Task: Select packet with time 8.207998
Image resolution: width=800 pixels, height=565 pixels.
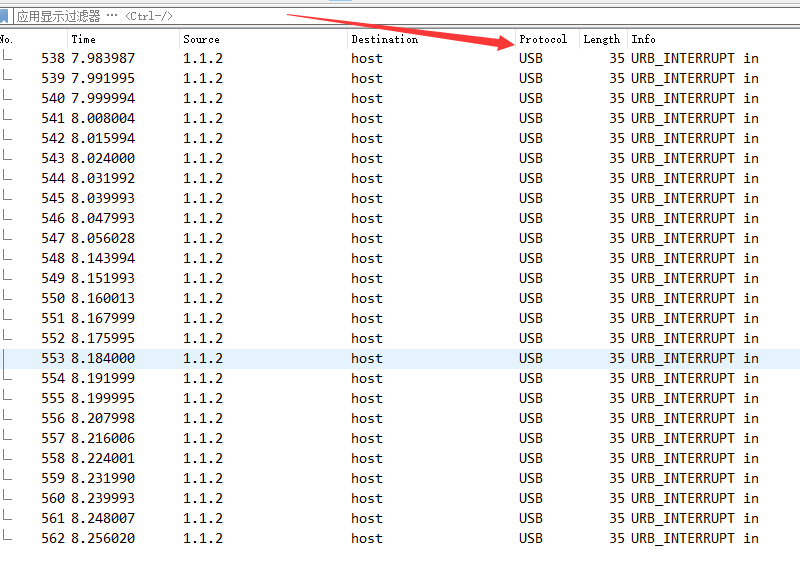Action: tap(400, 419)
